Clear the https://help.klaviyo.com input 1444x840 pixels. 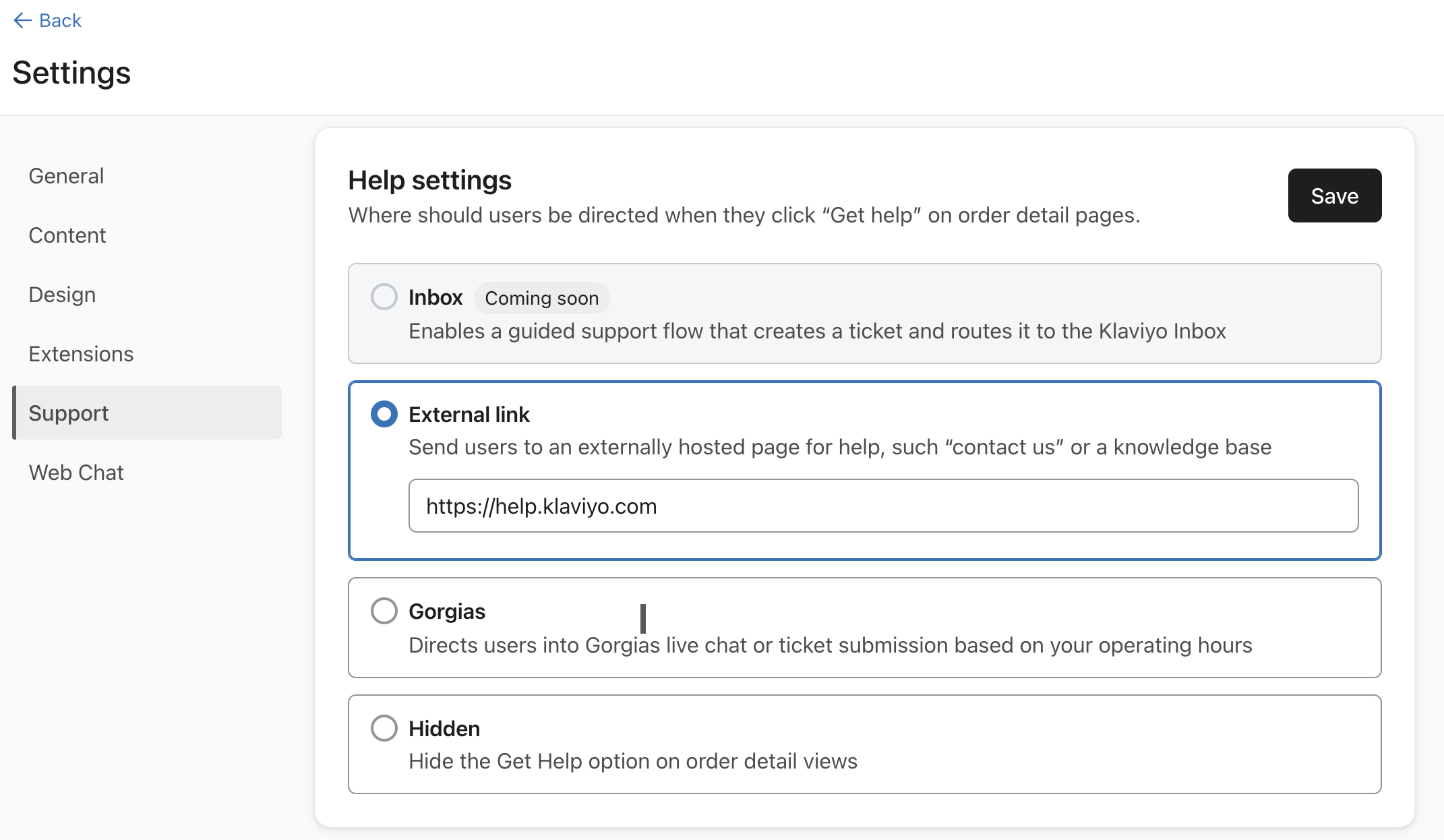[x=884, y=506]
